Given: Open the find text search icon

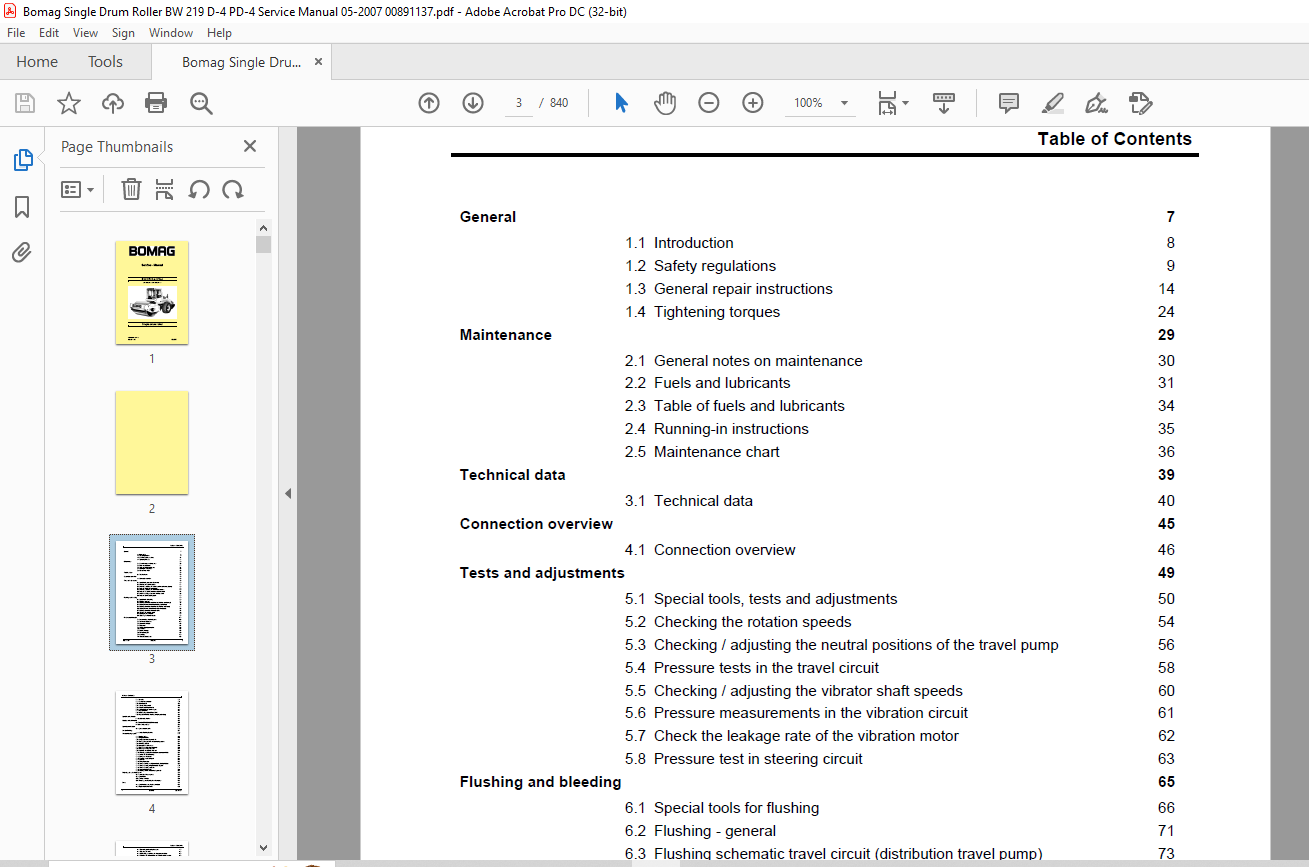Looking at the screenshot, I should [x=201, y=103].
